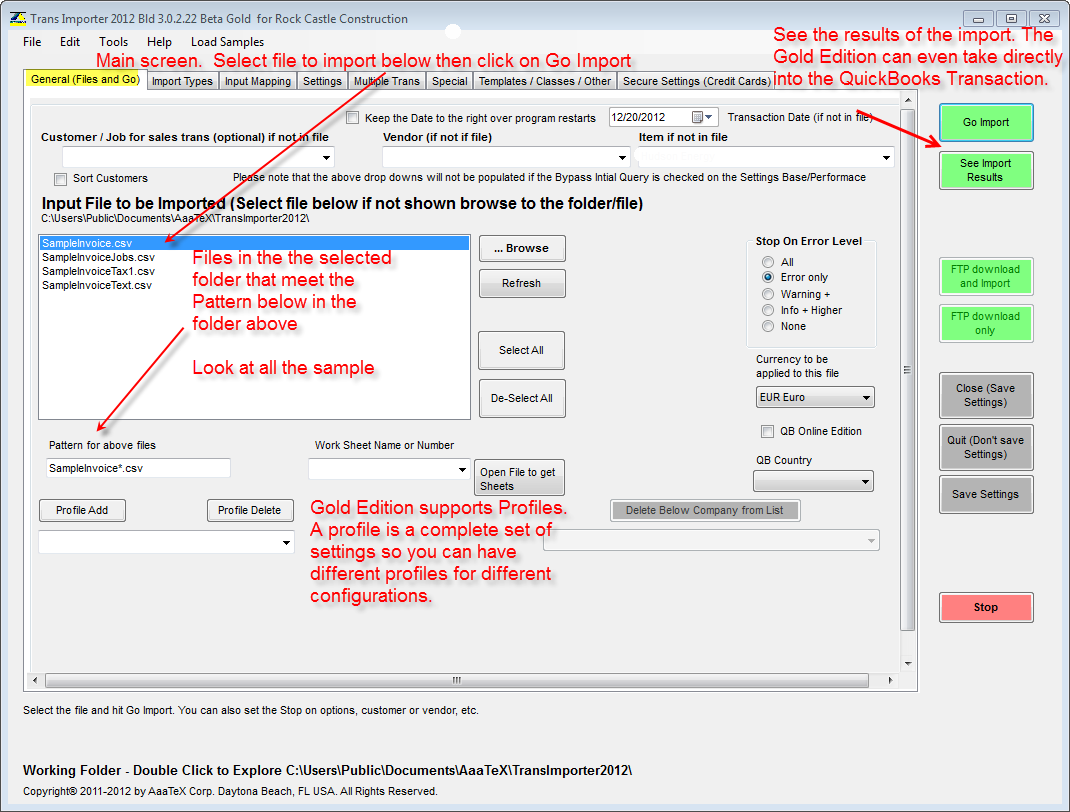The image size is (1070, 812).
Task: Open the company list dropdown below Delete Below Company
Action: 871,540
